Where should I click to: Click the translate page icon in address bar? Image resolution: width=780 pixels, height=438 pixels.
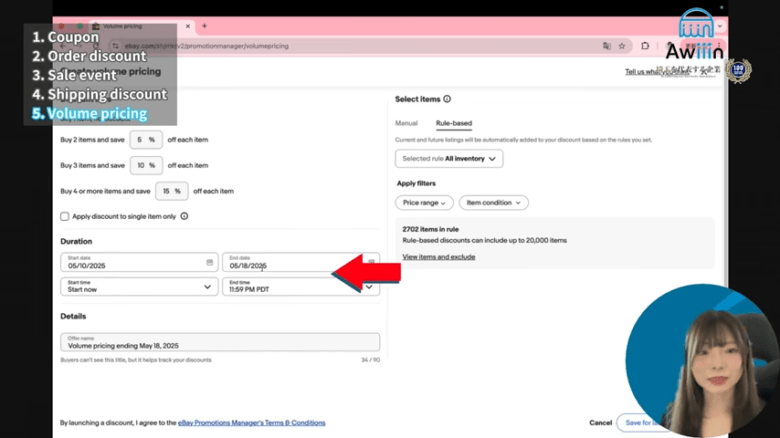pos(607,46)
